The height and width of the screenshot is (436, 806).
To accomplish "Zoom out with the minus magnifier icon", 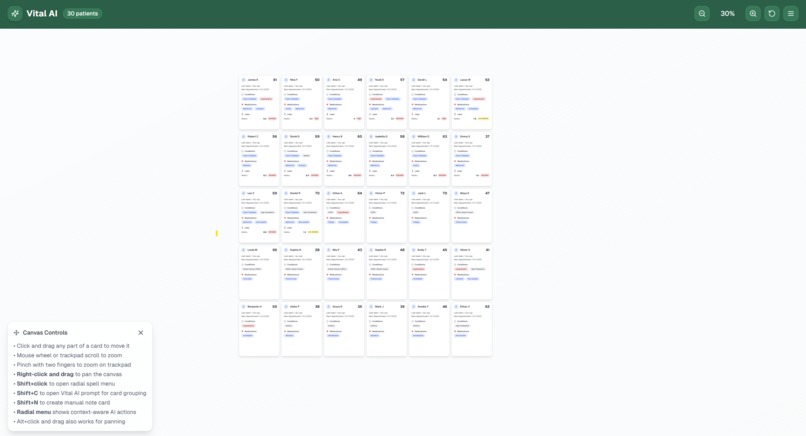I will (702, 13).
